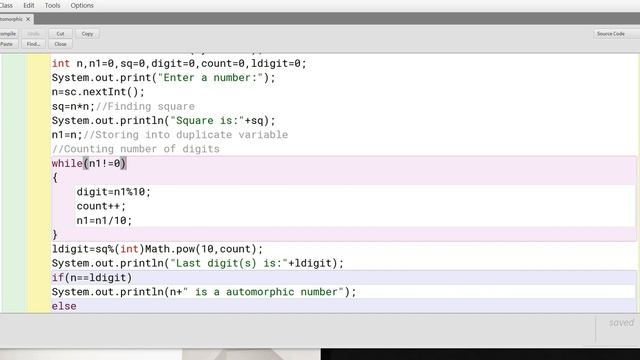The image size is (640, 360).
Task: Click the Paste button
Action: click(x=8, y=44)
